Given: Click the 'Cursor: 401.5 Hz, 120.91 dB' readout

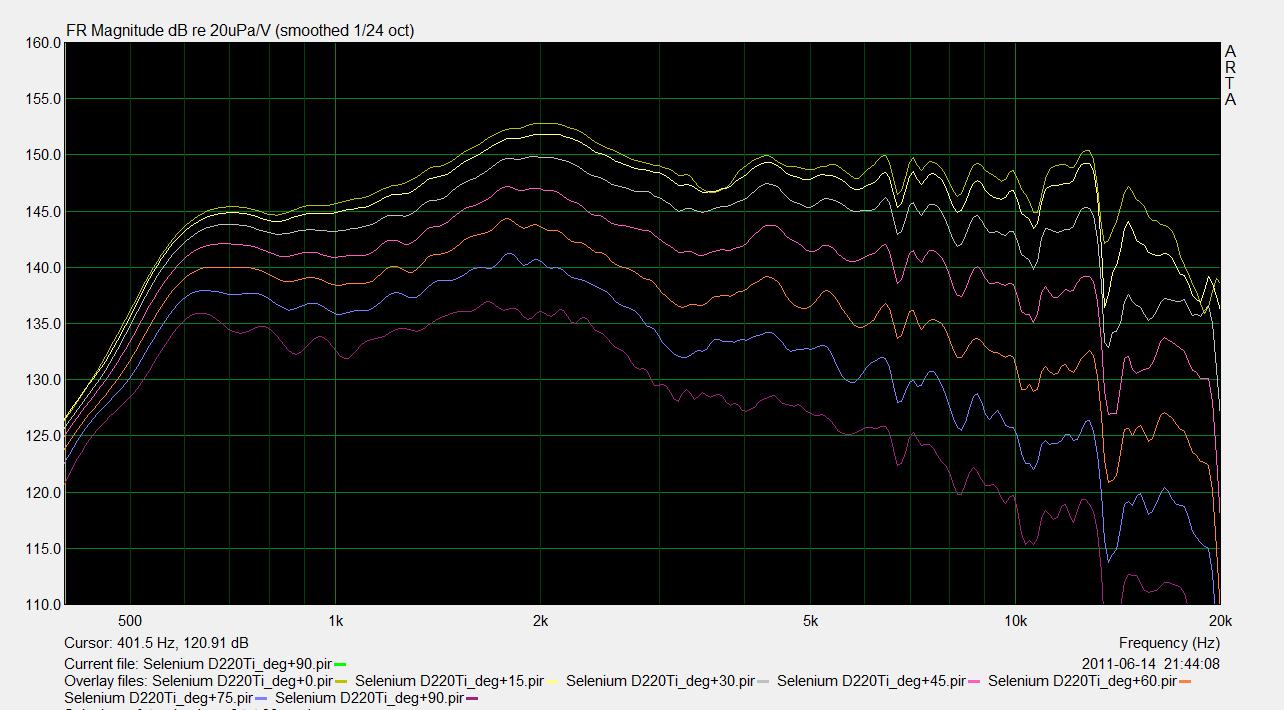Looking at the screenshot, I should (157, 643).
